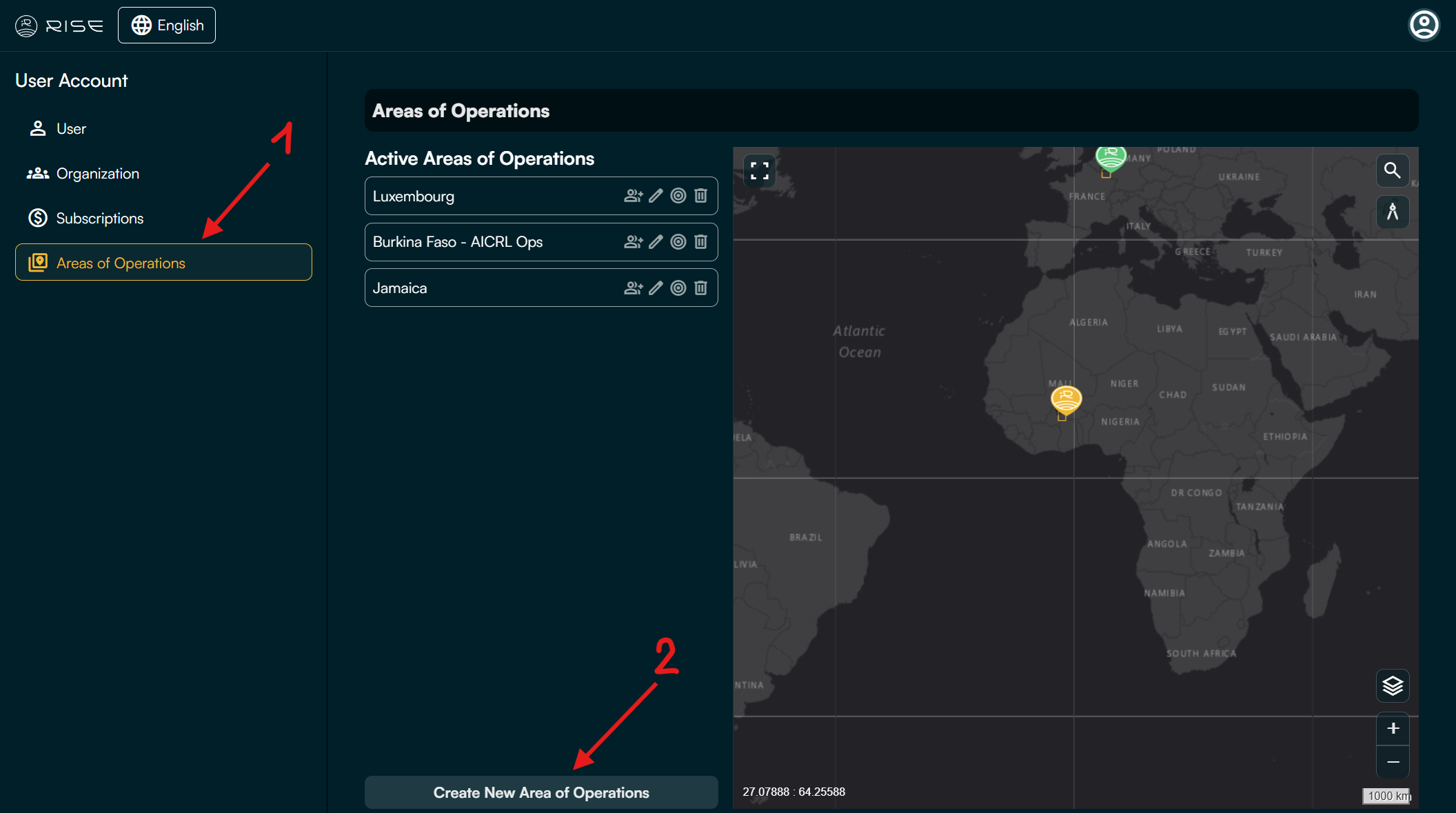The width and height of the screenshot is (1456, 813).
Task: Open the map search tool
Action: [1393, 170]
